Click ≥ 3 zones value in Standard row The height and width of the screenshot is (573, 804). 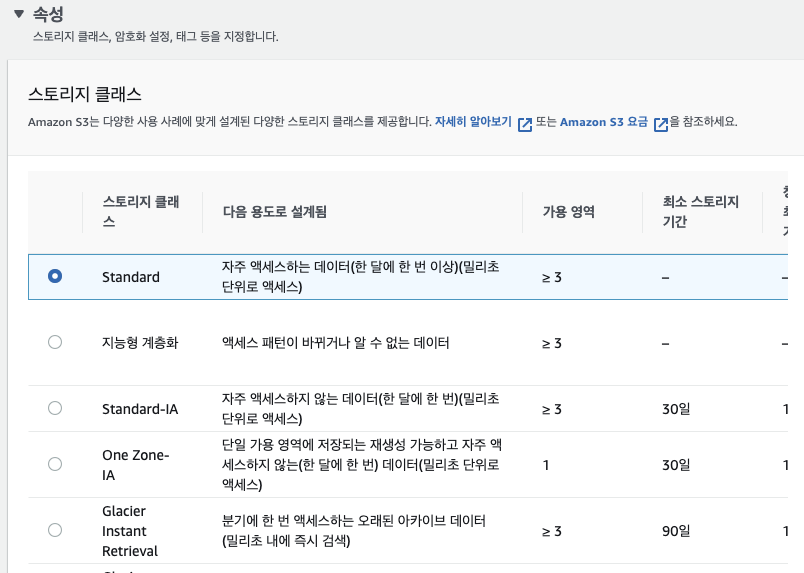point(552,277)
